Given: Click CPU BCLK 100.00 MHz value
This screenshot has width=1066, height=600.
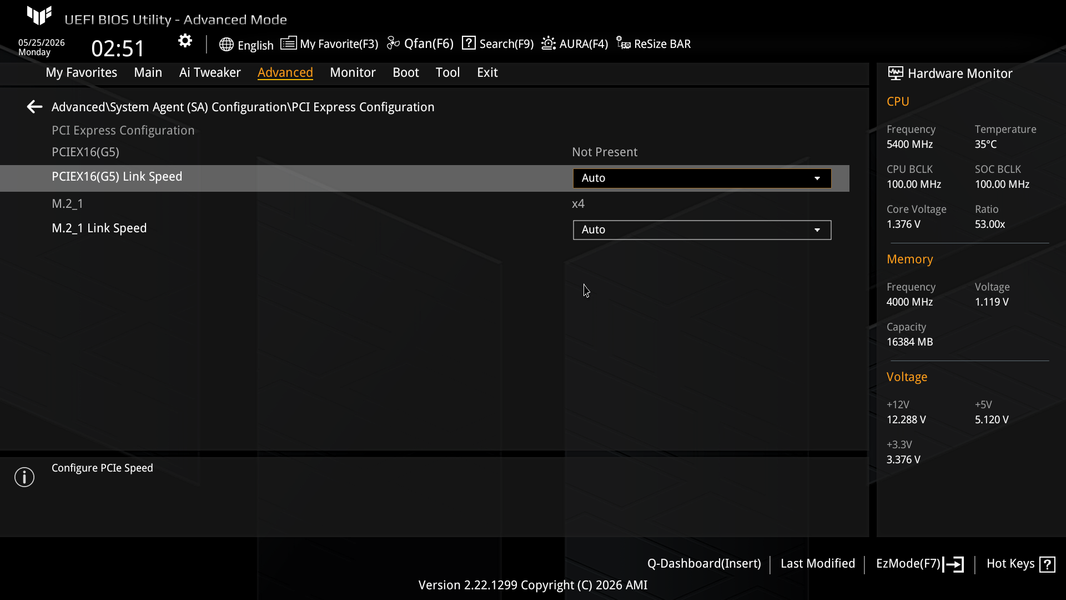Looking at the screenshot, I should click(914, 184).
